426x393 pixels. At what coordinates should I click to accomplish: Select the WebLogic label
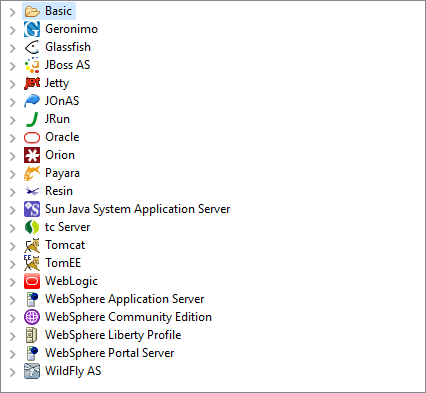click(x=71, y=281)
